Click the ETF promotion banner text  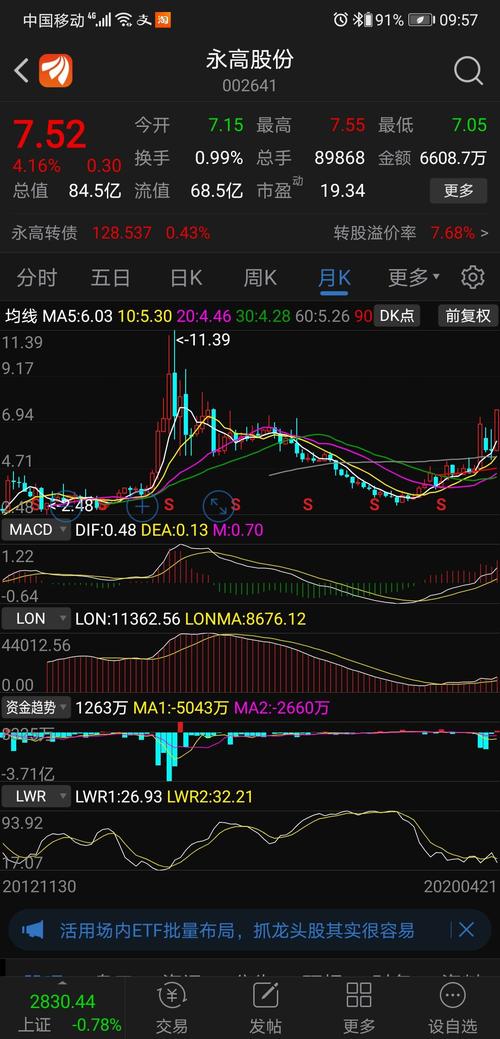click(237, 930)
